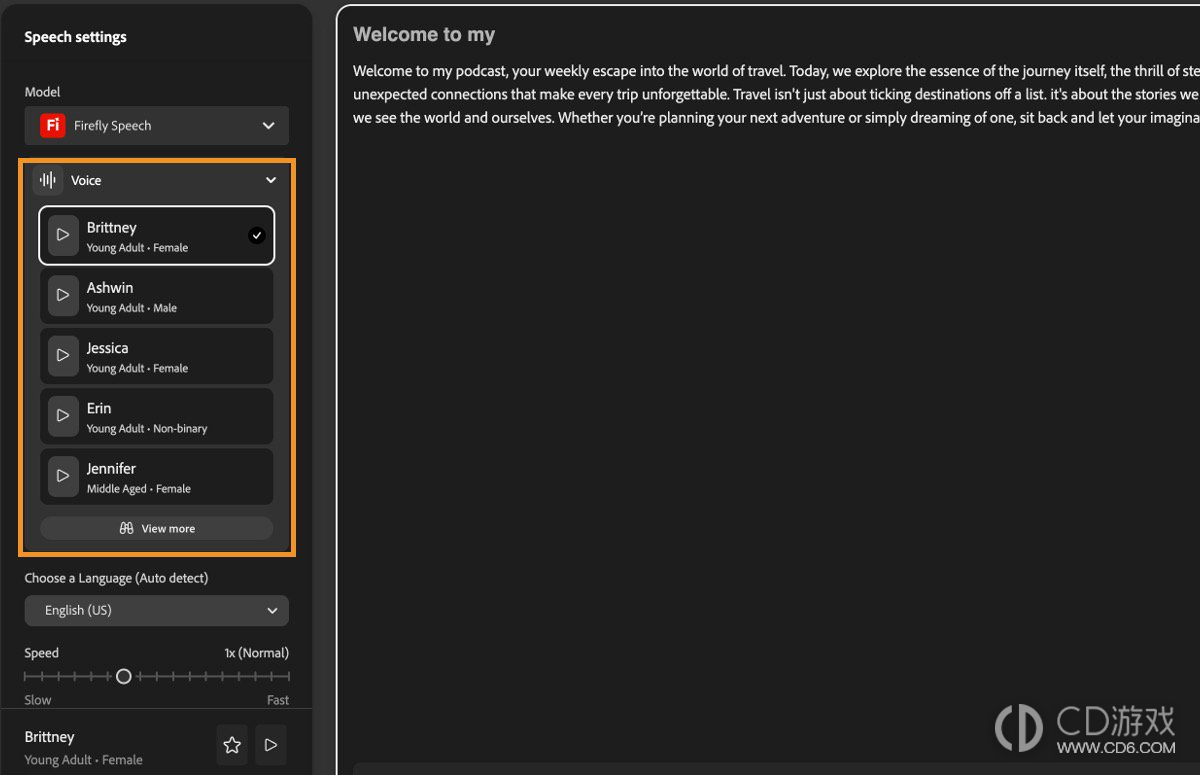This screenshot has height=775, width=1200.
Task: Click the Speech settings heading
Action: pos(75,37)
